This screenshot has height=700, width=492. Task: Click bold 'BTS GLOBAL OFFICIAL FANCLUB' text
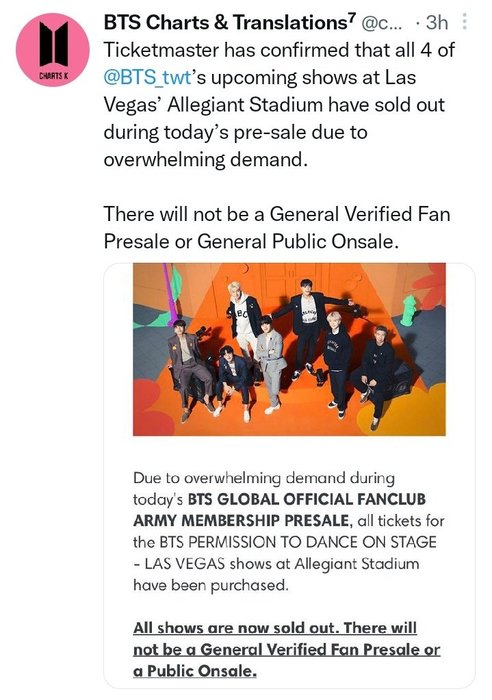click(x=307, y=499)
